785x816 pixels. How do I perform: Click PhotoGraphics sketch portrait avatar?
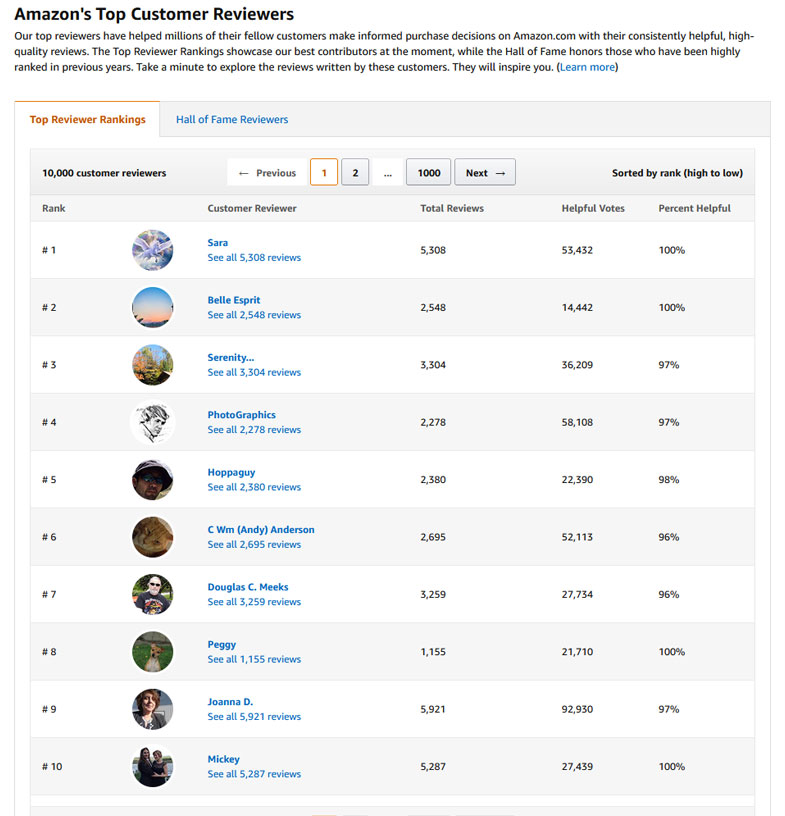[152, 422]
